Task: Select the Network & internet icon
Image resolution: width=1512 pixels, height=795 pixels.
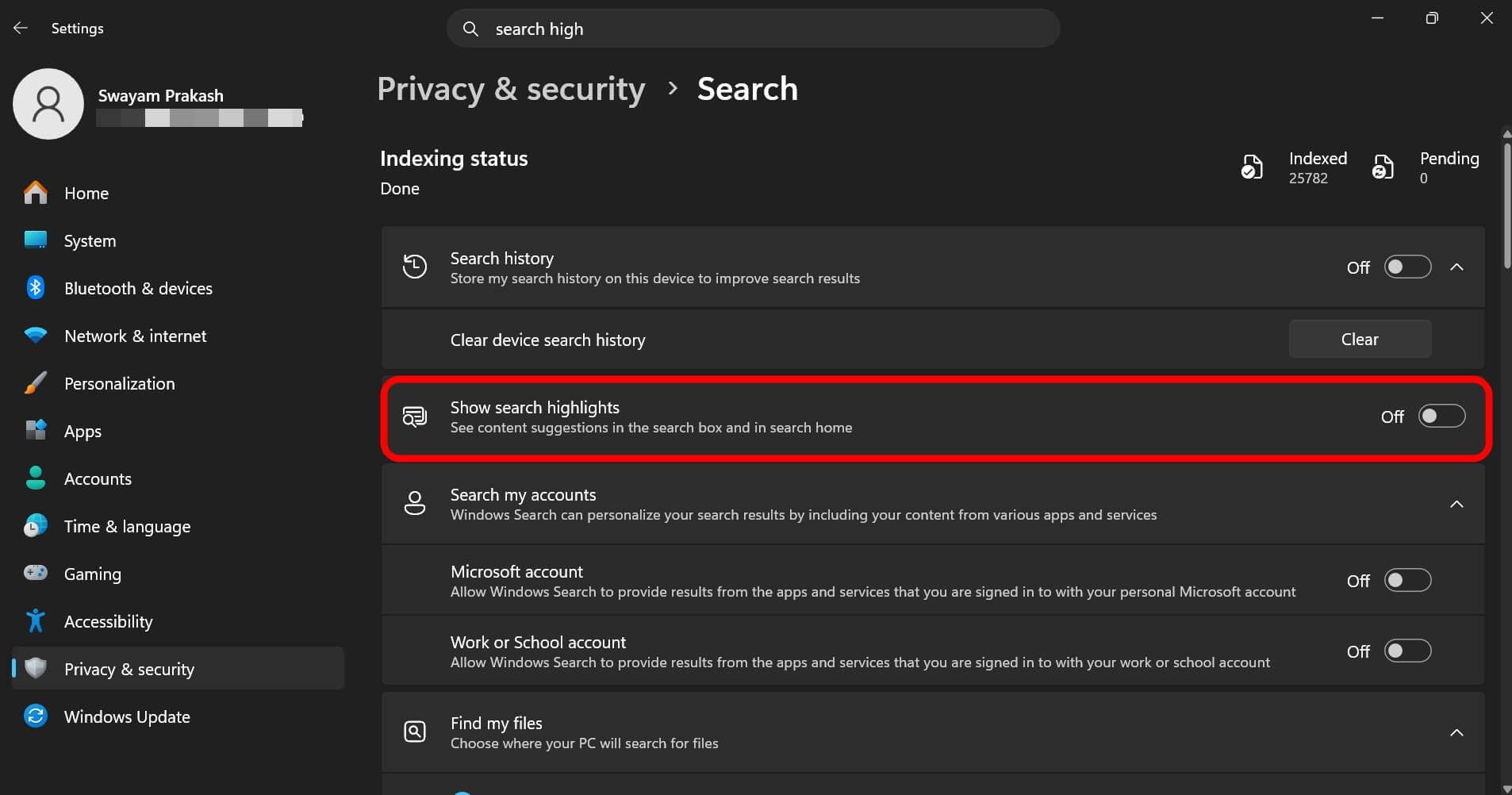Action: tap(36, 336)
